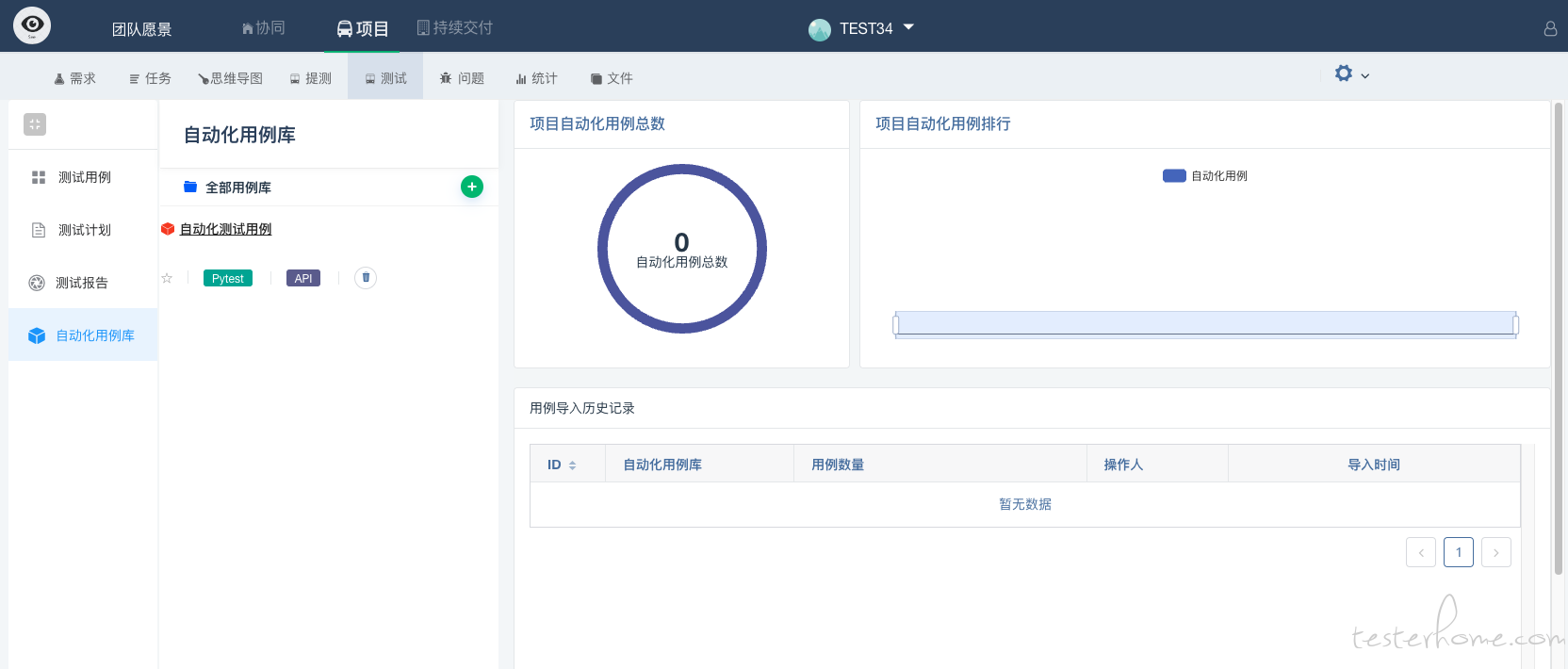
Task: Click the 用例导入历史记录 heading
Action: [582, 408]
